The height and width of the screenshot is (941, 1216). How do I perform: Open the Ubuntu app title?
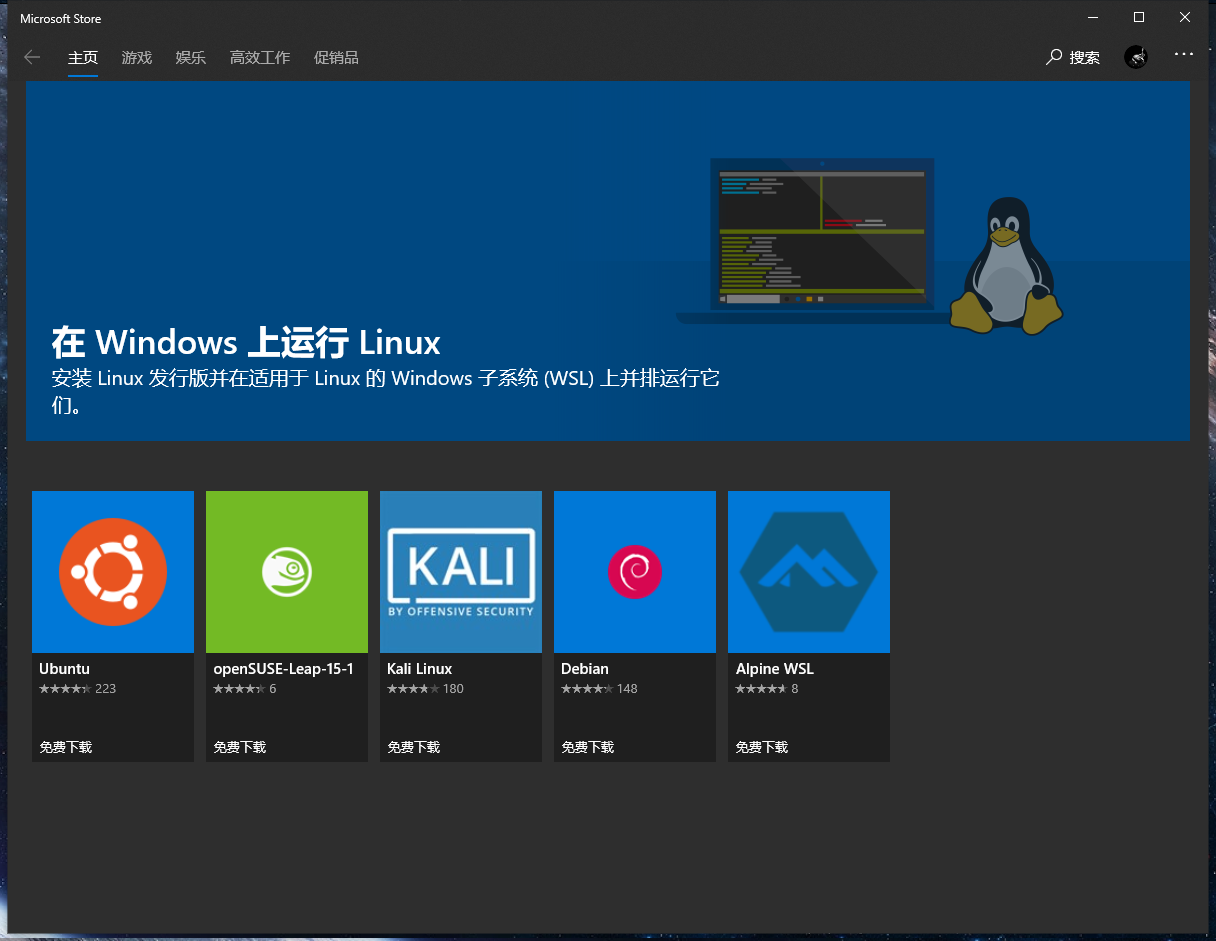point(65,668)
